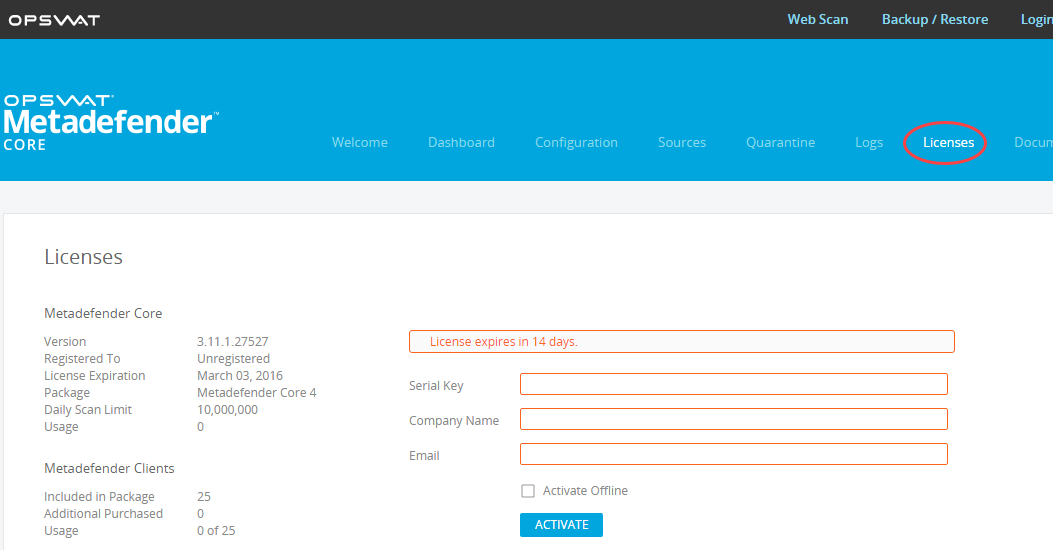This screenshot has height=550, width=1053.
Task: Click the 'Included in Package' label
Action: pos(99,496)
